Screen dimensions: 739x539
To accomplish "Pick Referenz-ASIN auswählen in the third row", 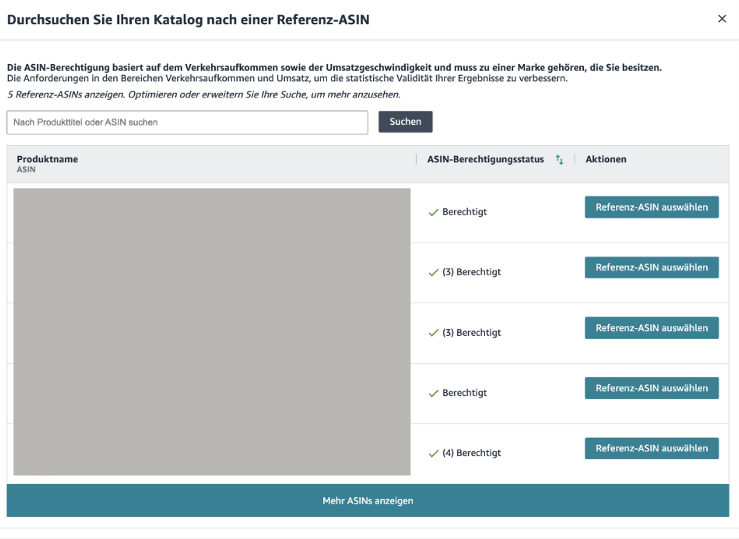I will 651,328.
